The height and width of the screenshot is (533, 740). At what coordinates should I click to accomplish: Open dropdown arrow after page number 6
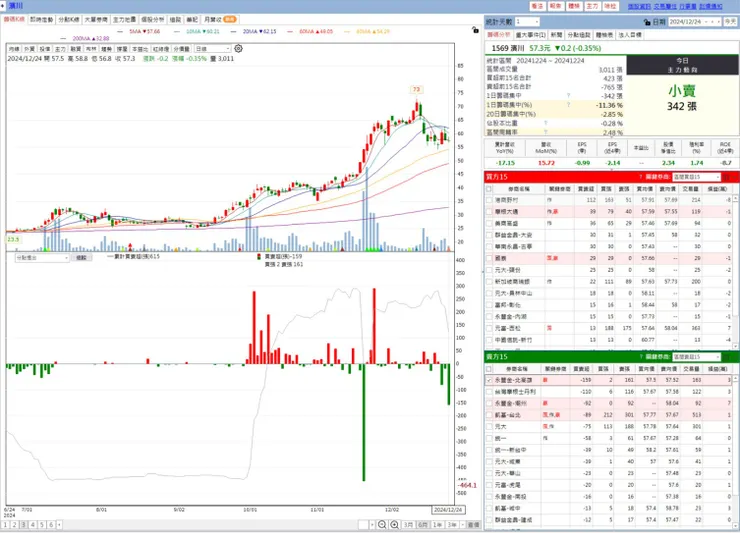(x=59, y=525)
